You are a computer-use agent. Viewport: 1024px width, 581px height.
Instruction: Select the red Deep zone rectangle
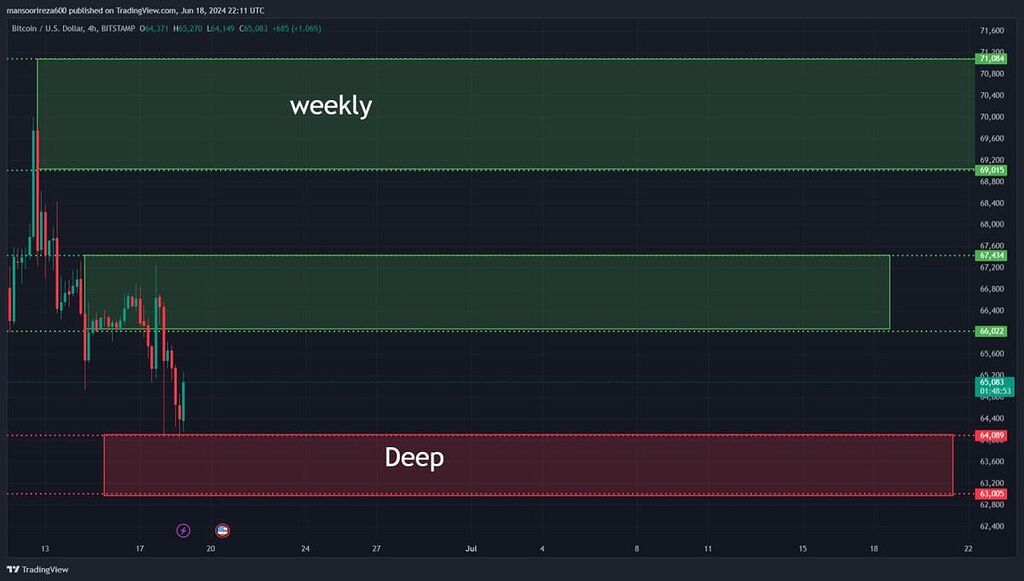click(650, 475)
